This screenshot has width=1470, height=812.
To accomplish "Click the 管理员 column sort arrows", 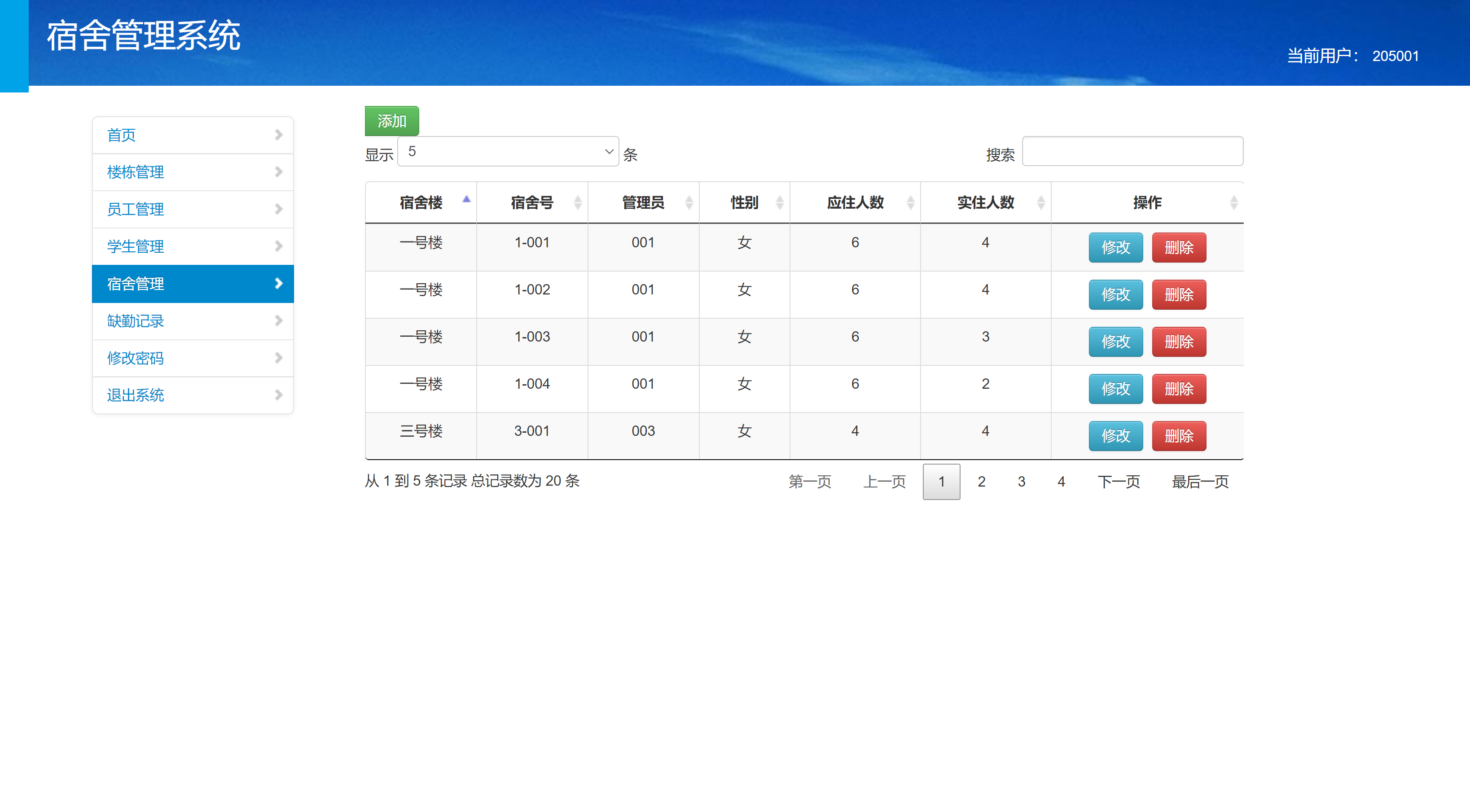I will (x=689, y=202).
